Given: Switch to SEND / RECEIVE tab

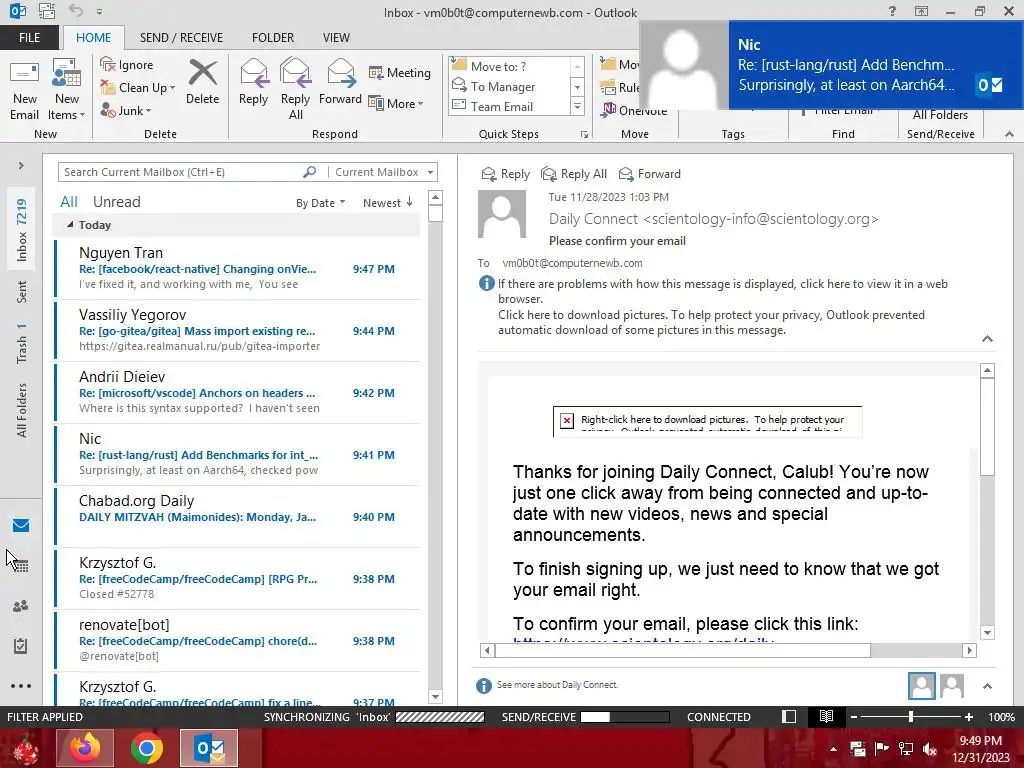Looking at the screenshot, I should point(181,37).
